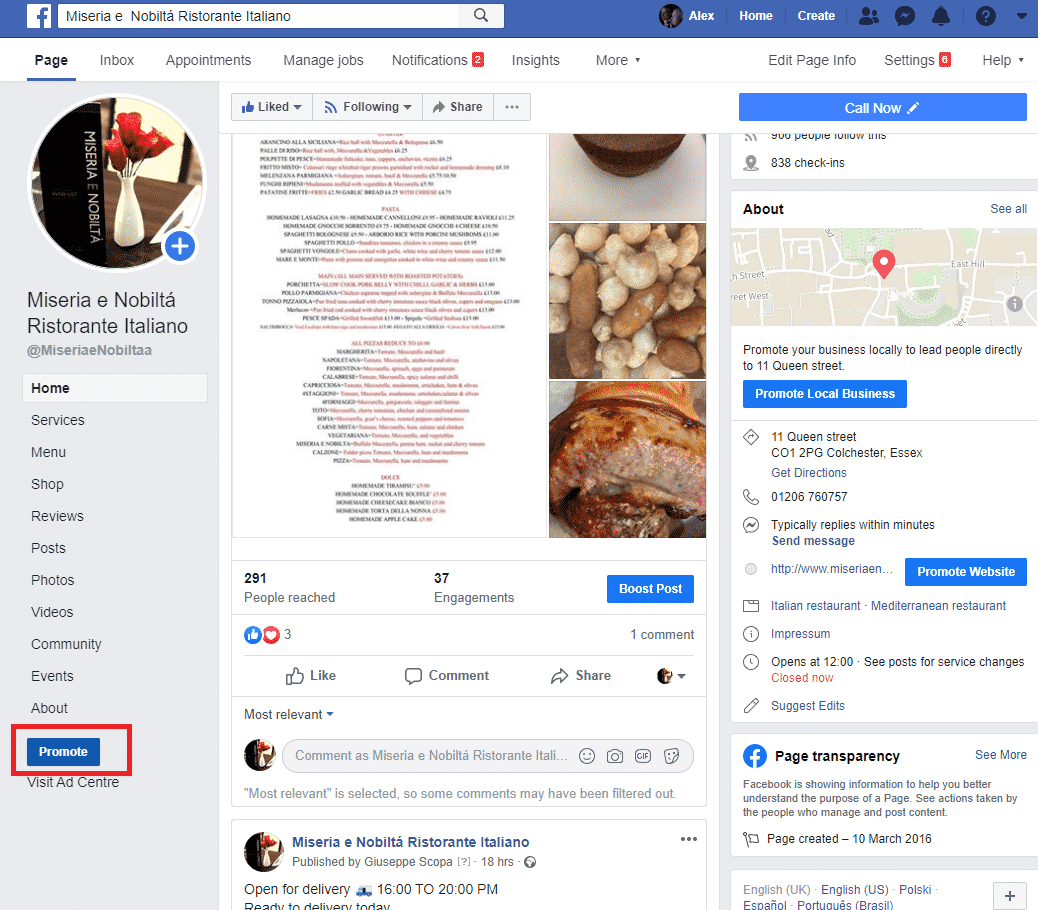Click the blue plus icon on profile picture

pos(180,246)
